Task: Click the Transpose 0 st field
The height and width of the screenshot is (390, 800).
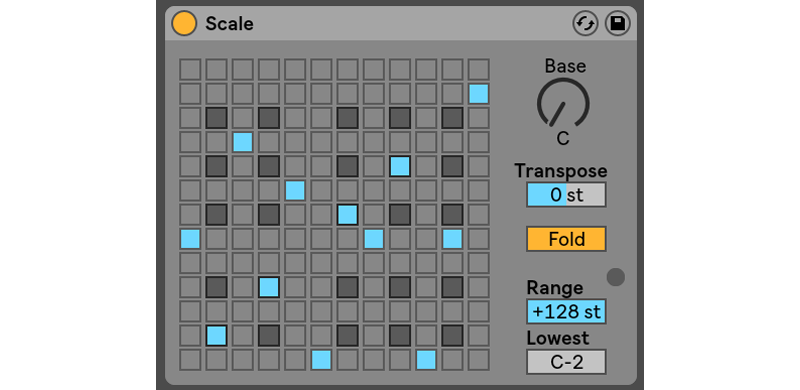Action: pos(566,194)
